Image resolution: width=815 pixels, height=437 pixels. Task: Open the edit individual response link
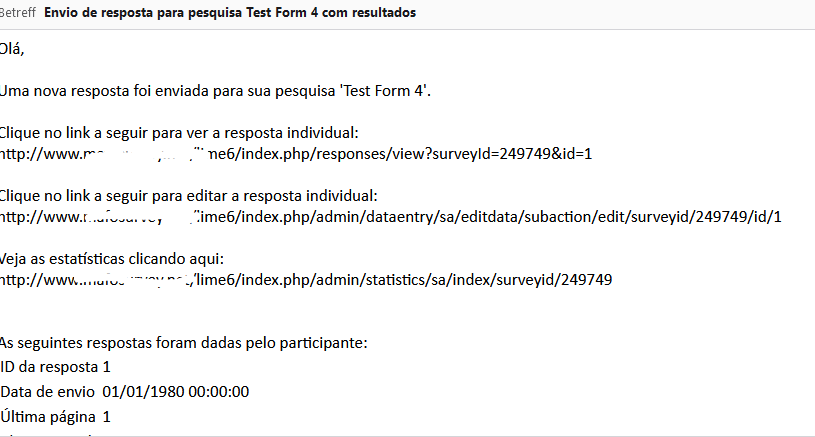click(x=390, y=217)
